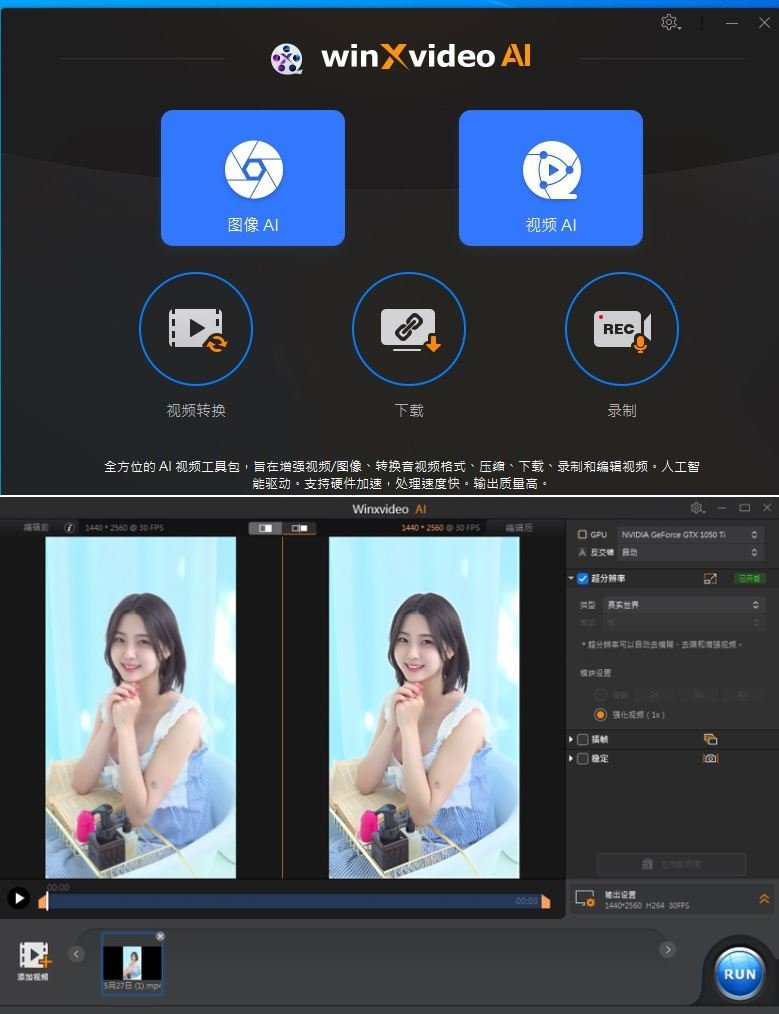
Task: Open settings gear in the Winxvideo AI editor
Action: point(697,508)
